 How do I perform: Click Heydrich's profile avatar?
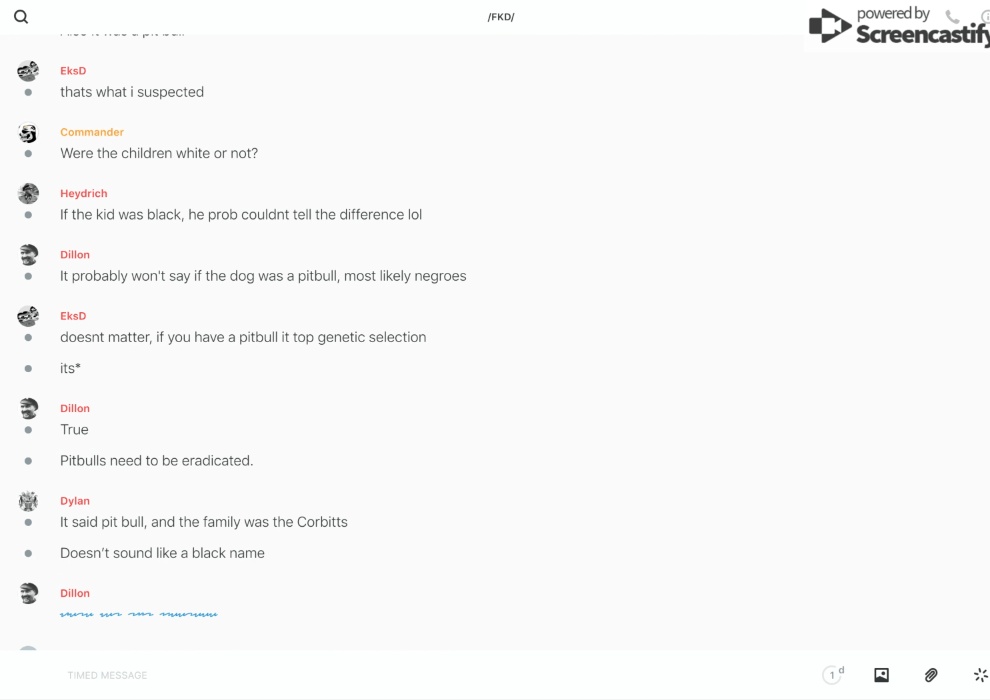pos(28,194)
